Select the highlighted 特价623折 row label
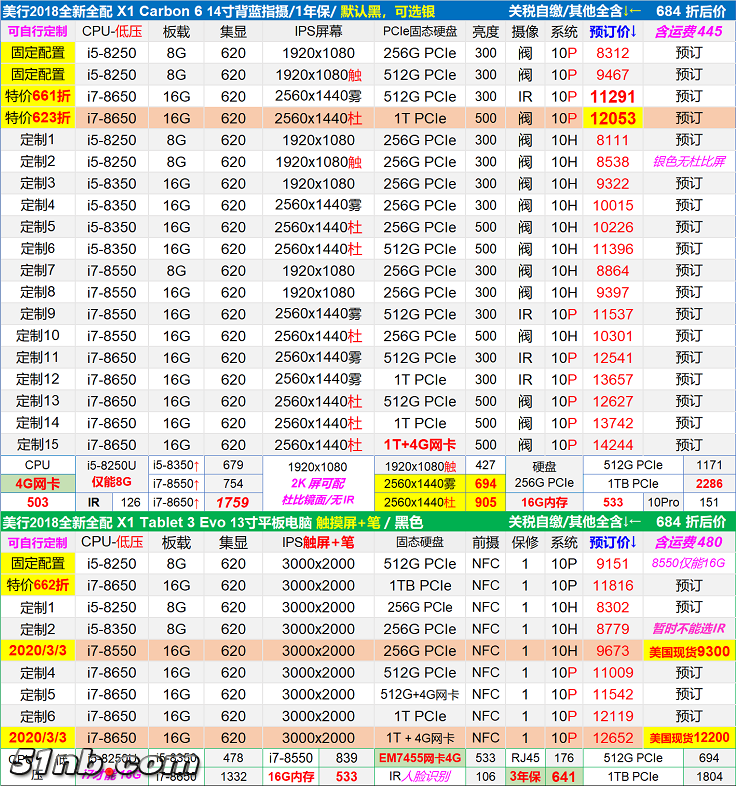This screenshot has width=736, height=786. (x=38, y=118)
